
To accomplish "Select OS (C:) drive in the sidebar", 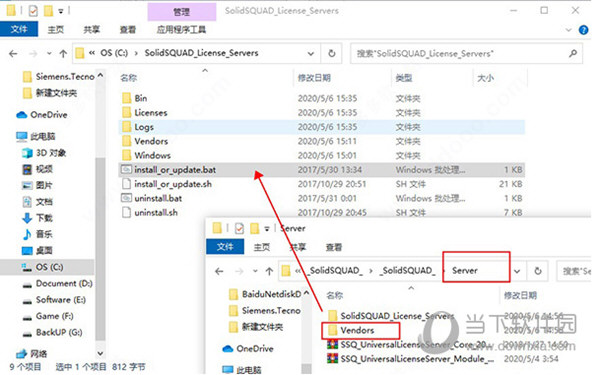I will point(47,267).
